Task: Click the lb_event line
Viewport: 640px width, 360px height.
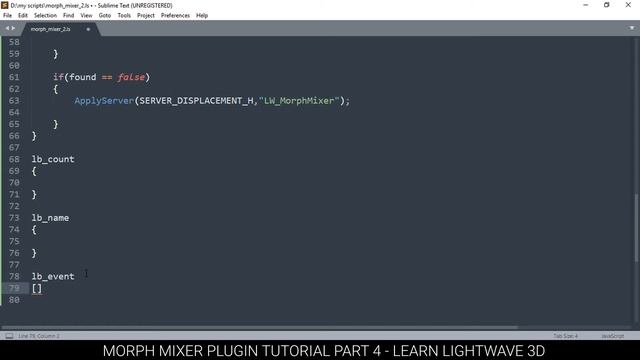Action: [x=53, y=276]
